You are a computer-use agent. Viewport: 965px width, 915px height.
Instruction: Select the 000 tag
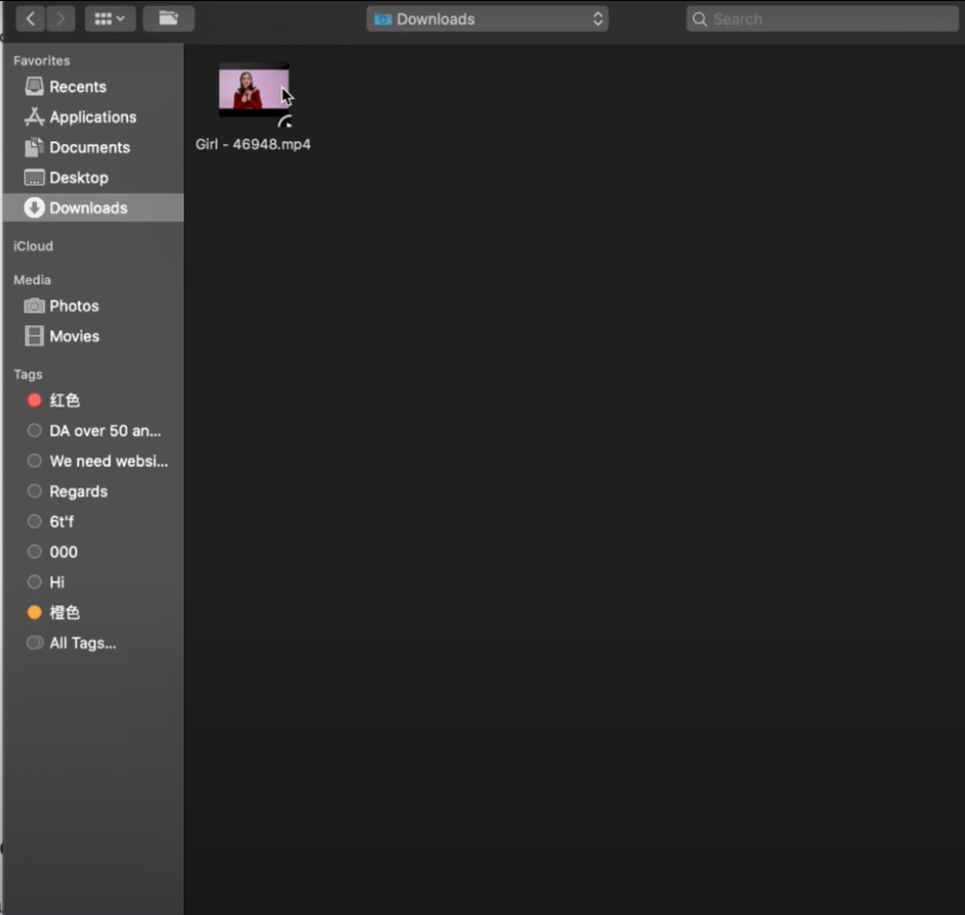pos(93,552)
